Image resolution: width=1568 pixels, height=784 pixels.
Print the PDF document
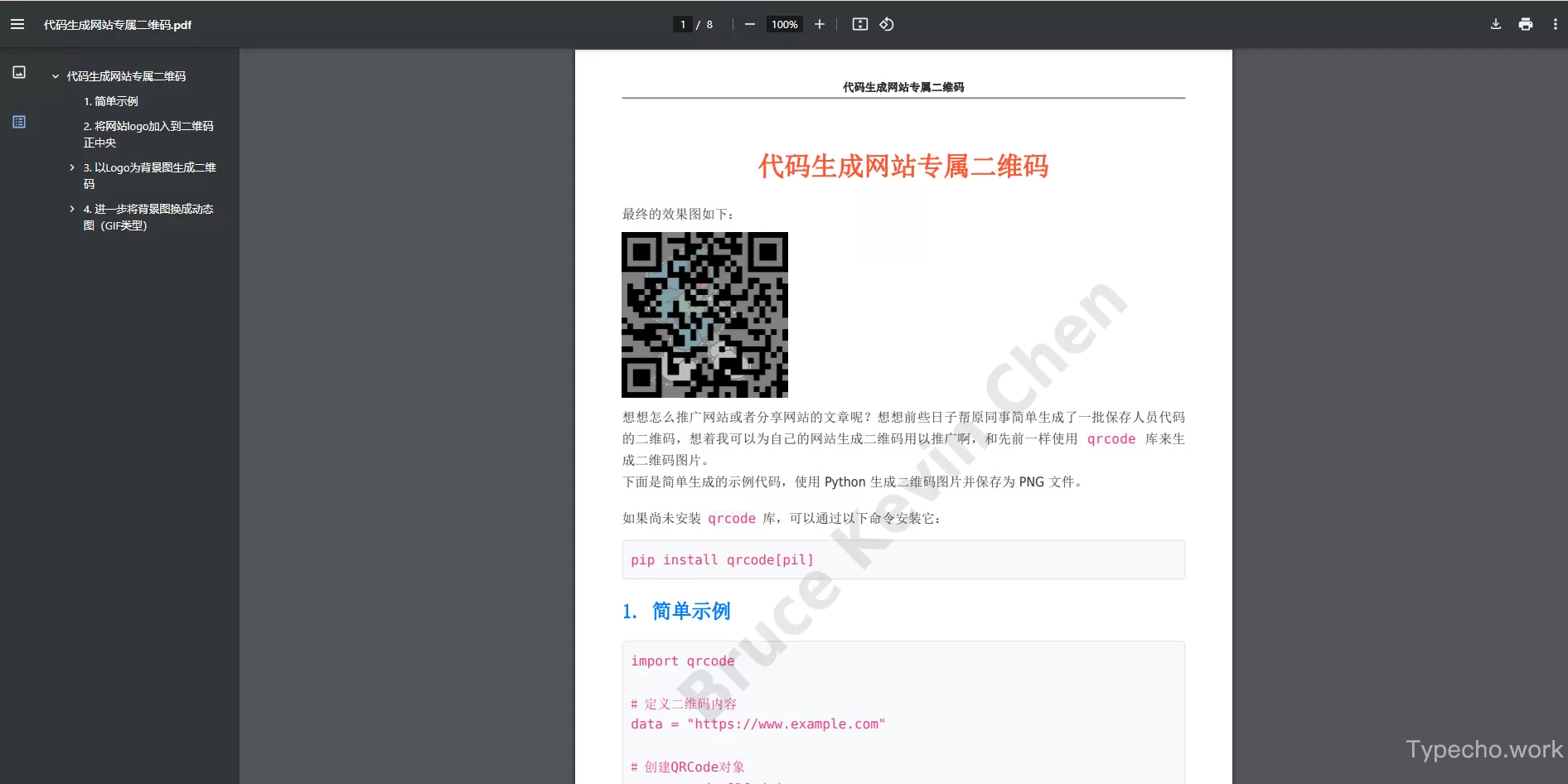click(x=1525, y=24)
